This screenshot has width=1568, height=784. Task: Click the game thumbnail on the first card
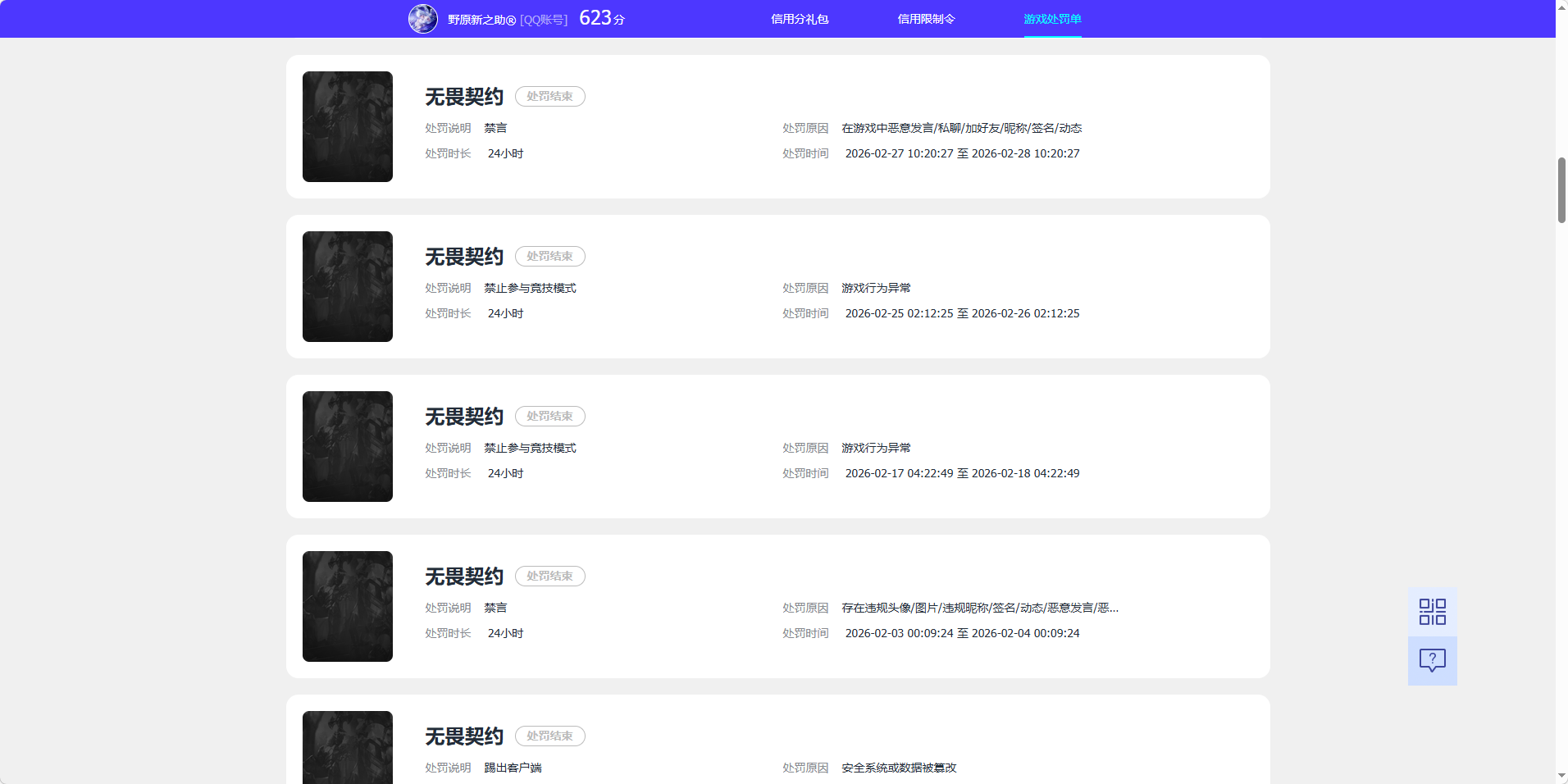coord(347,127)
